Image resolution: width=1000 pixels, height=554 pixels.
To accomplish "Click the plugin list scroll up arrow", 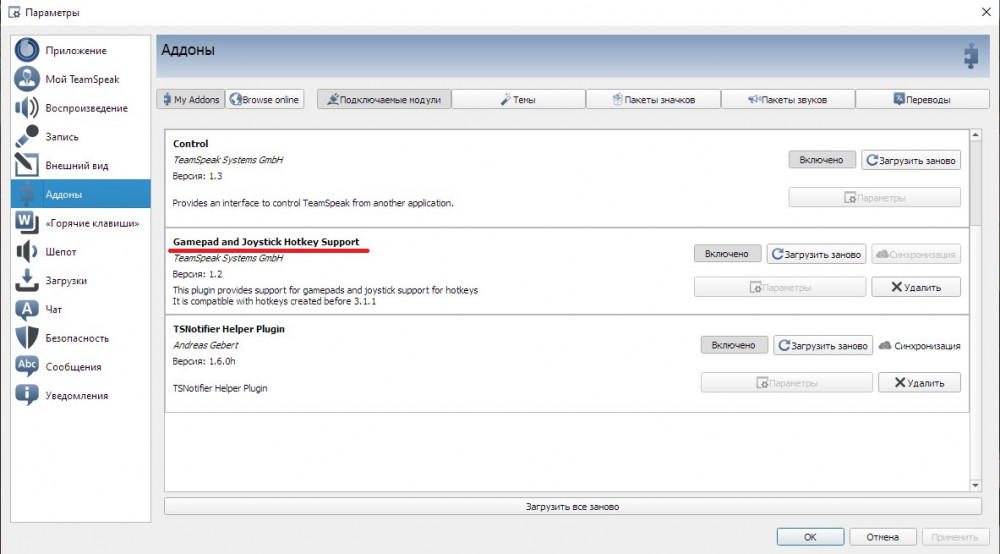I will [975, 135].
